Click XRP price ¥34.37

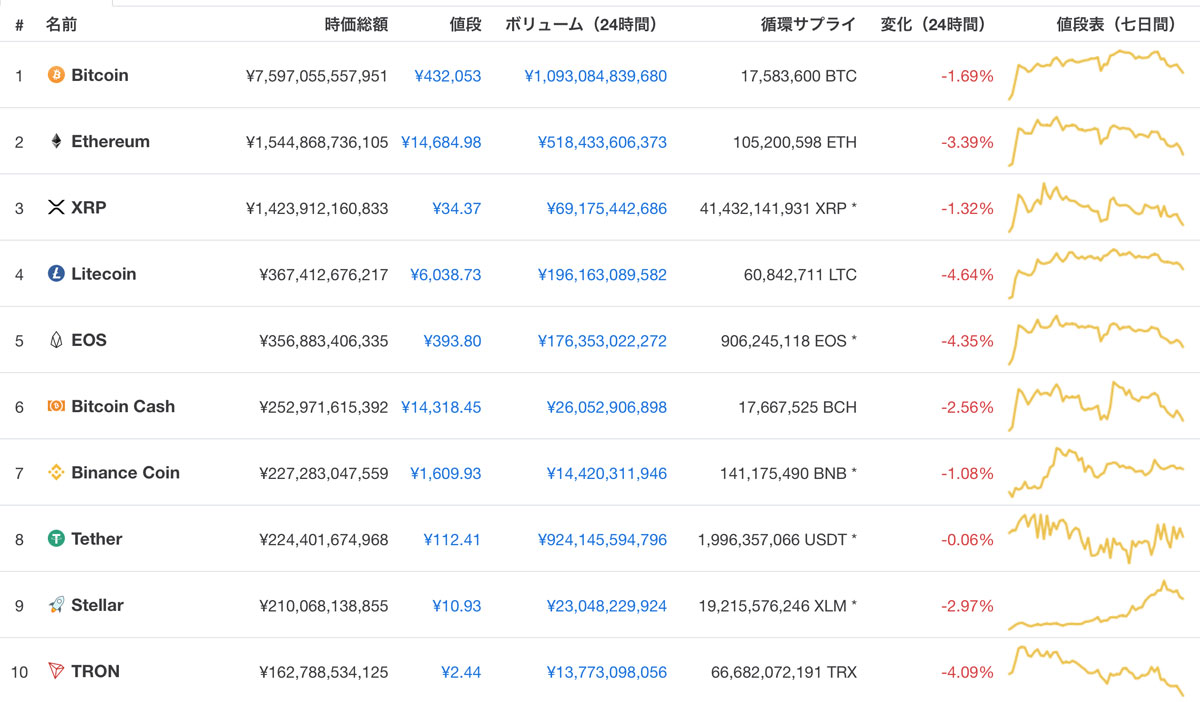click(456, 208)
